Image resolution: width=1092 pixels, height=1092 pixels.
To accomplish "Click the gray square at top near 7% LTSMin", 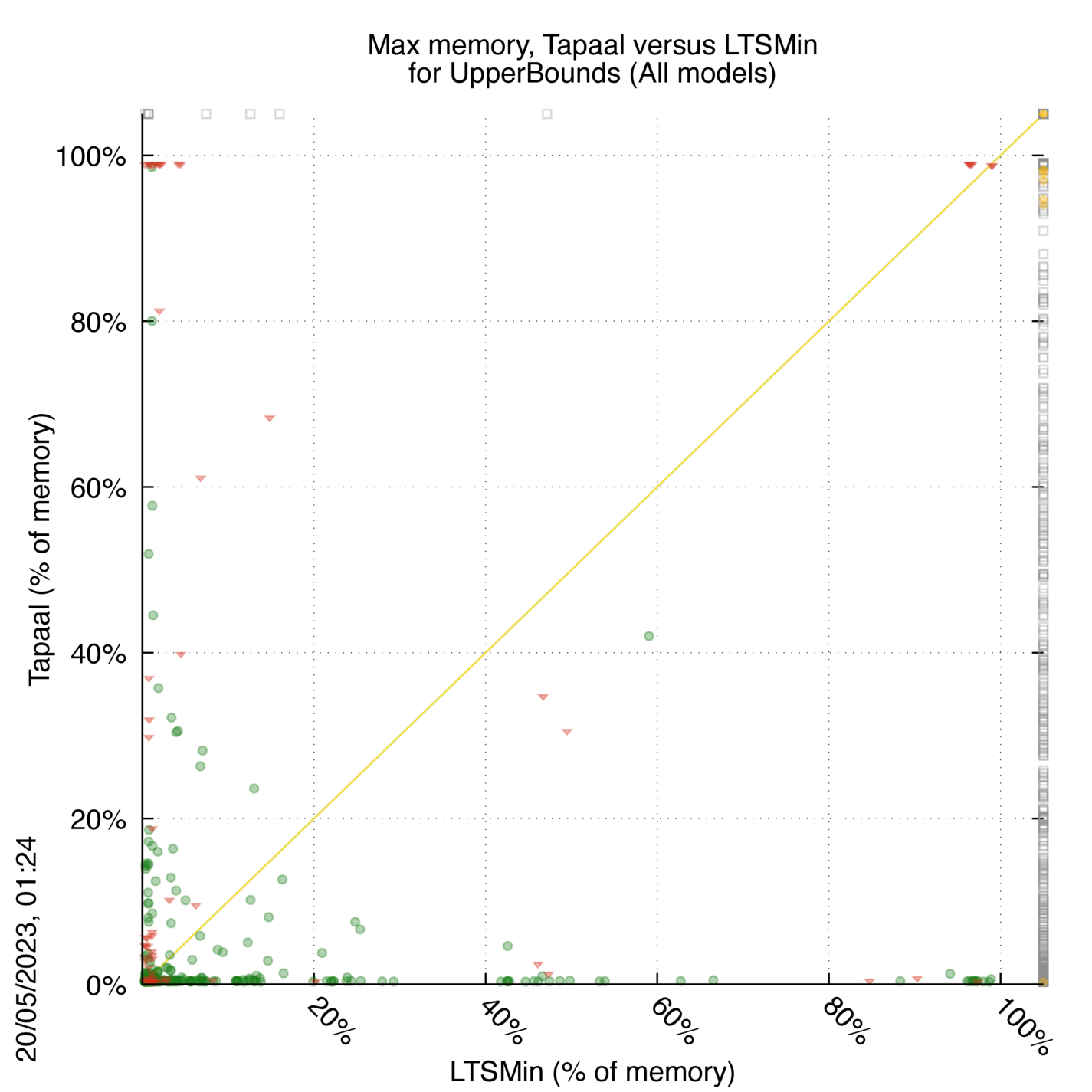I will click(206, 114).
